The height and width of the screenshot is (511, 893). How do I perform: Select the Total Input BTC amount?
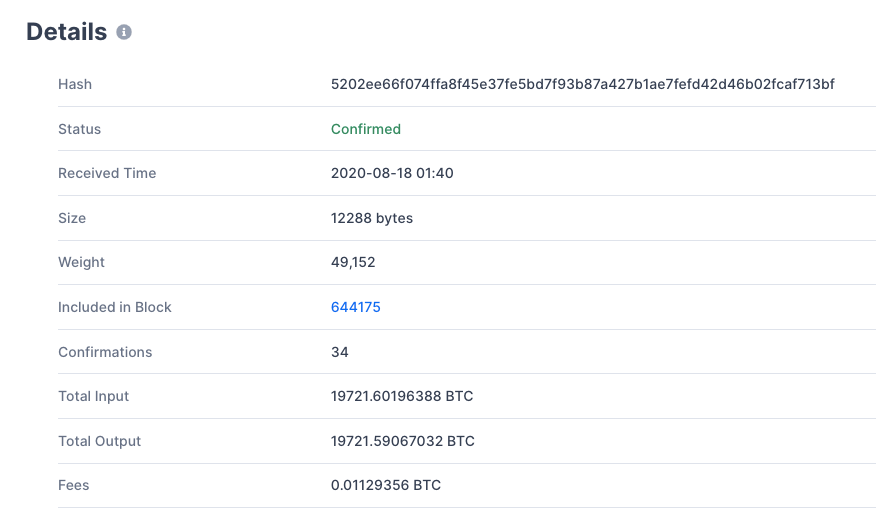coord(402,396)
